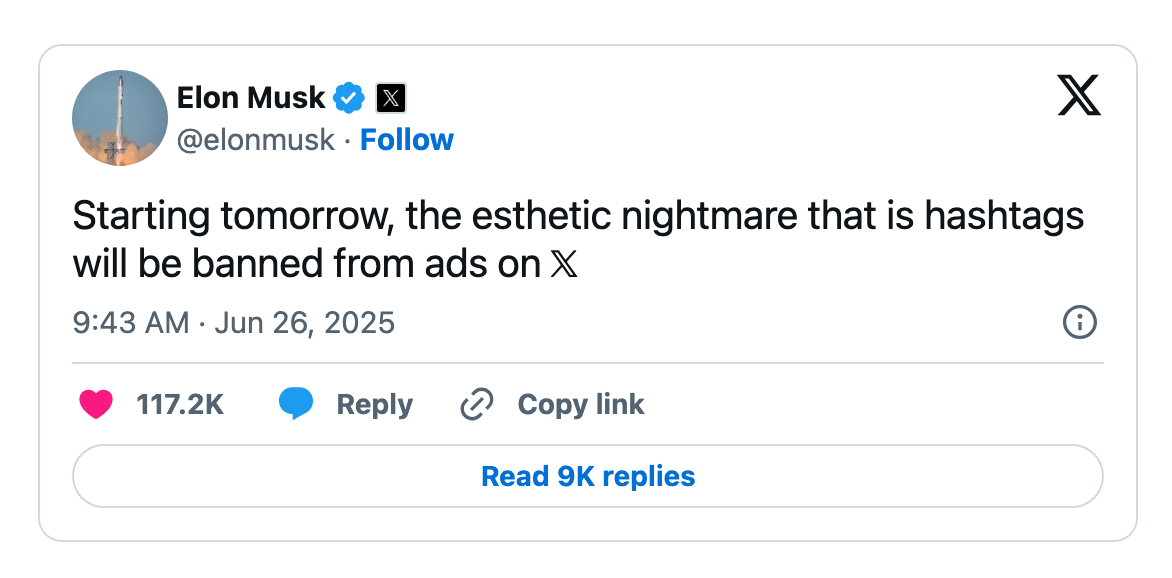Screen dimensions: 1172x578
Task: Click the 9:43 AM time in timestamp
Action: point(130,323)
